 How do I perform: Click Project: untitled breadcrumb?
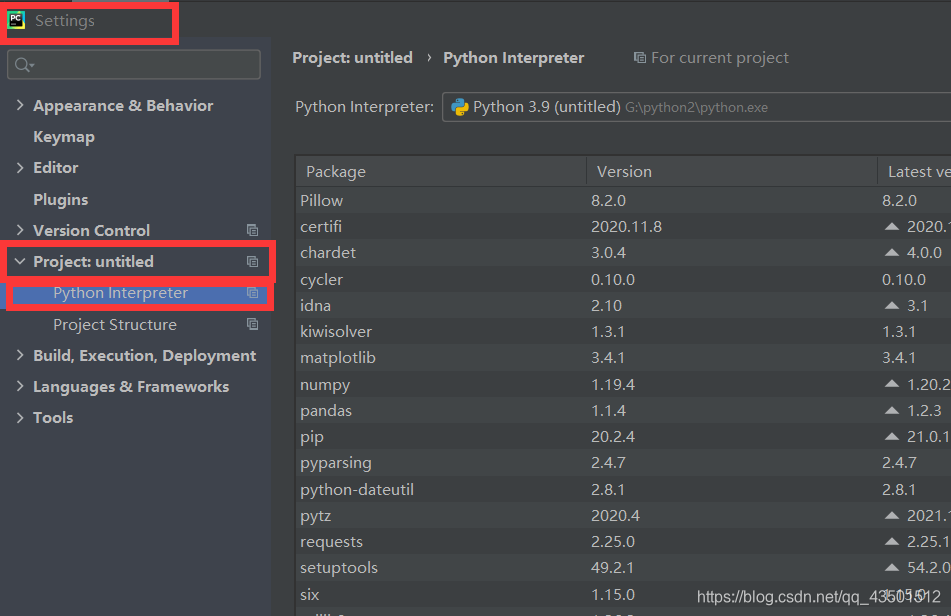(x=352, y=58)
